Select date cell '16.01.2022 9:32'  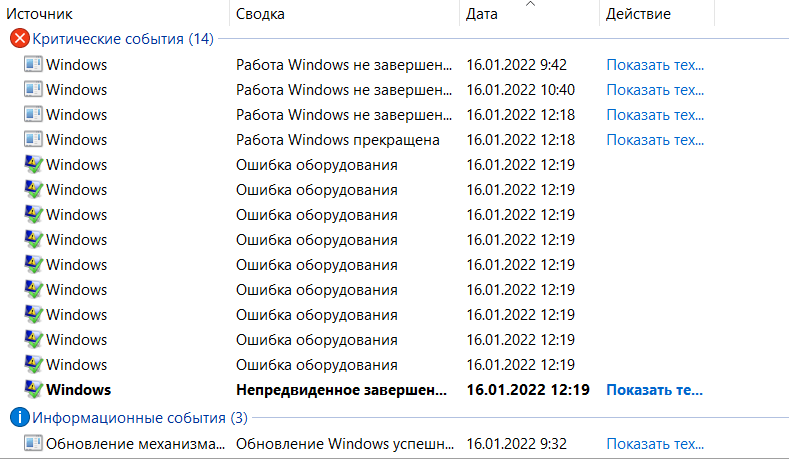(x=516, y=444)
